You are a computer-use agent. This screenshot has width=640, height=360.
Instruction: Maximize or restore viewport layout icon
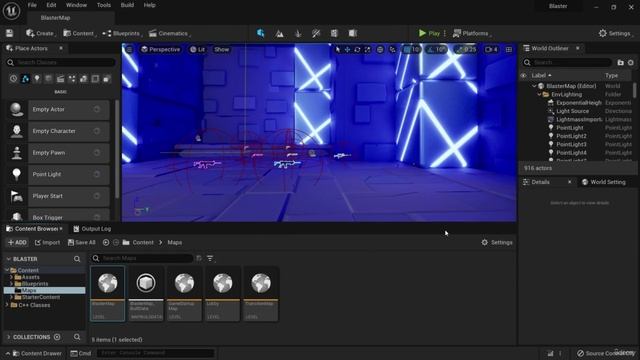[x=509, y=49]
